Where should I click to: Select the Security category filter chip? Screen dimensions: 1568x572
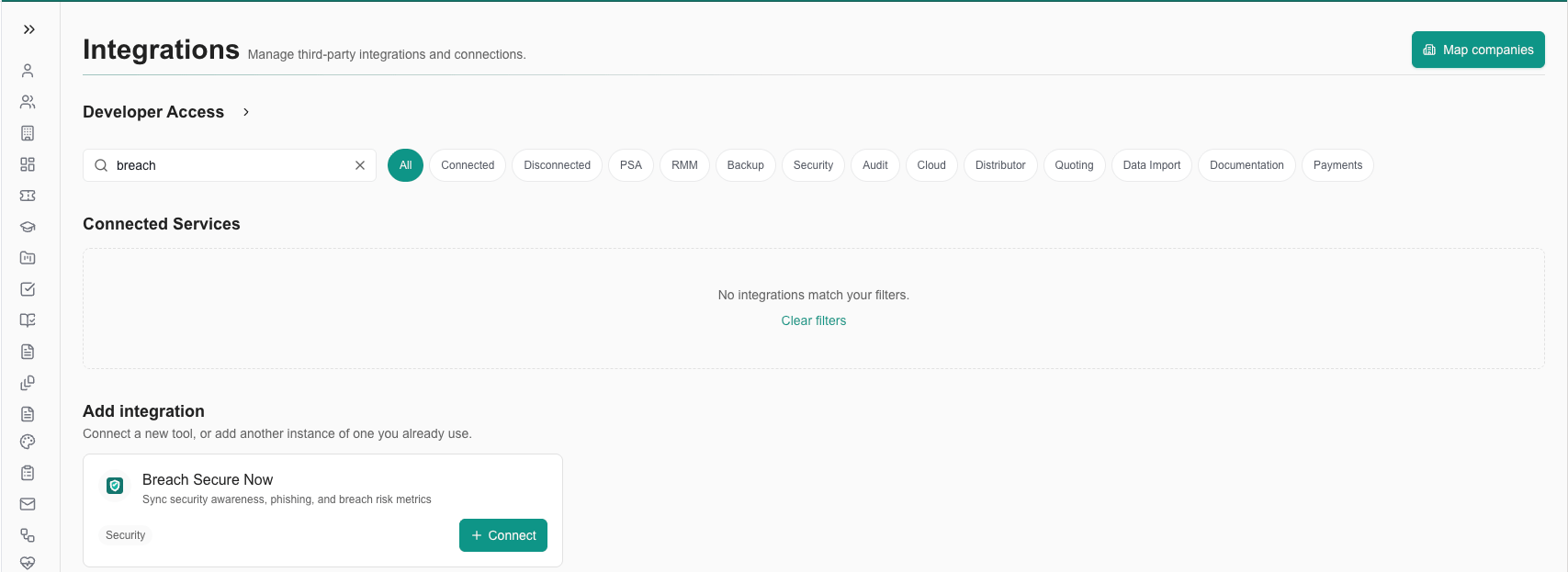pyautogui.click(x=813, y=165)
